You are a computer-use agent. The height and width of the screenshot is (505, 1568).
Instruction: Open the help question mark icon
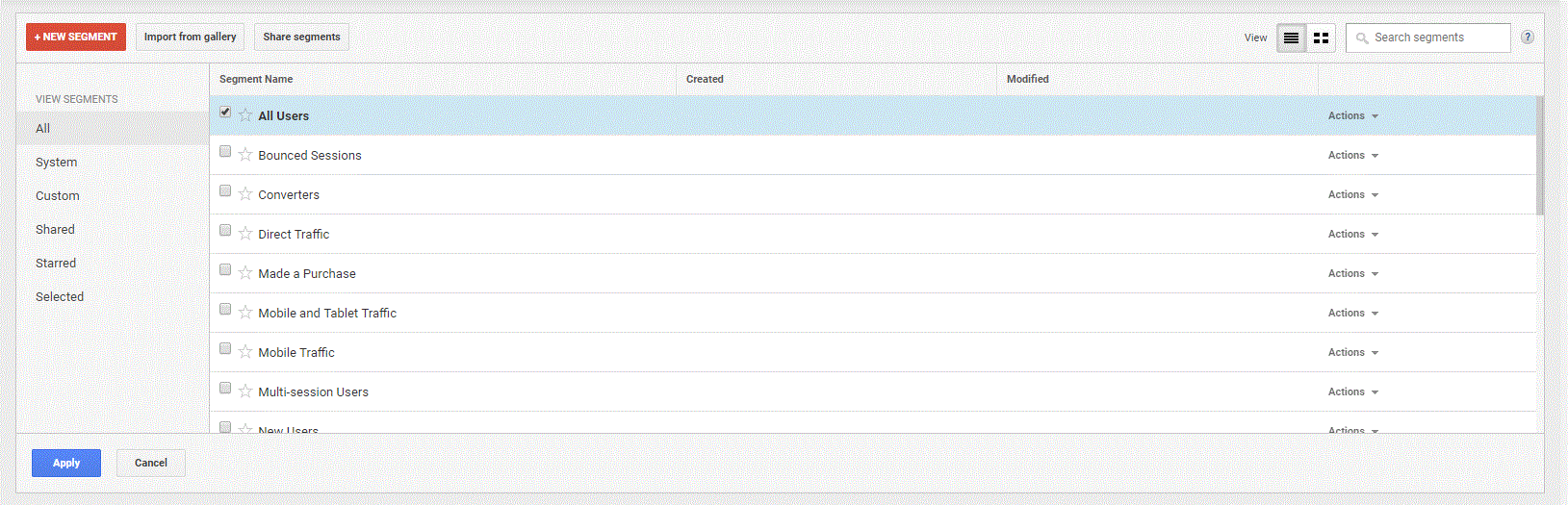coord(1527,38)
